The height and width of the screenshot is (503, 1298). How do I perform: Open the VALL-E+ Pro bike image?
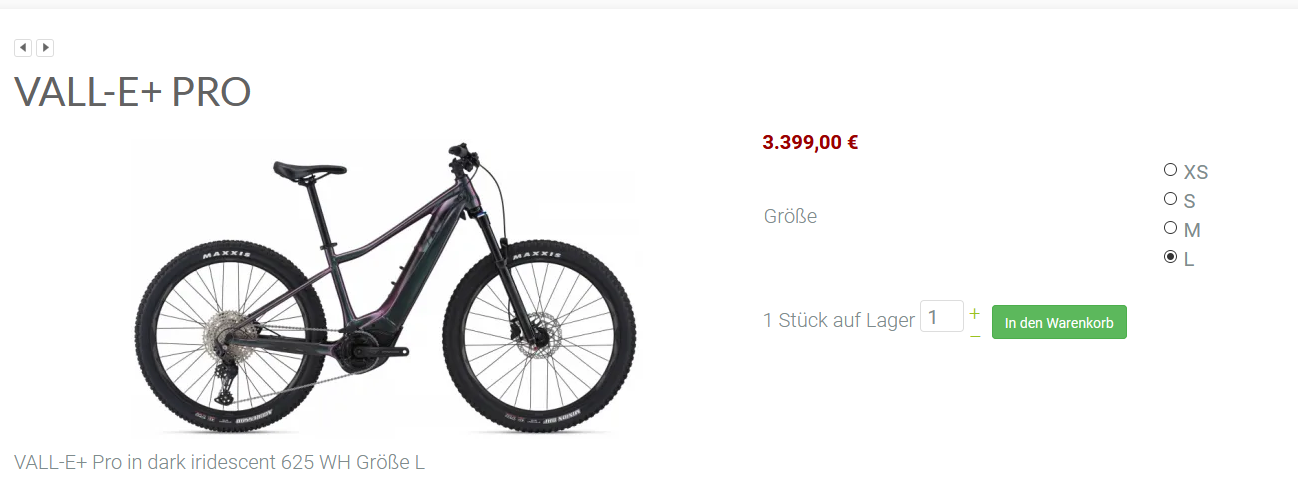[386, 288]
